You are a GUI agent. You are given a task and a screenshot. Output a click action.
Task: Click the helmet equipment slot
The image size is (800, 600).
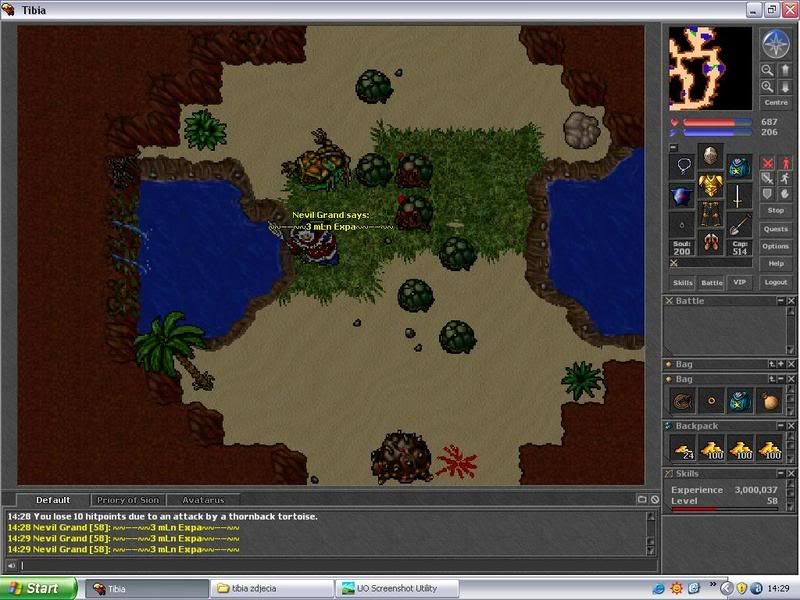click(710, 156)
